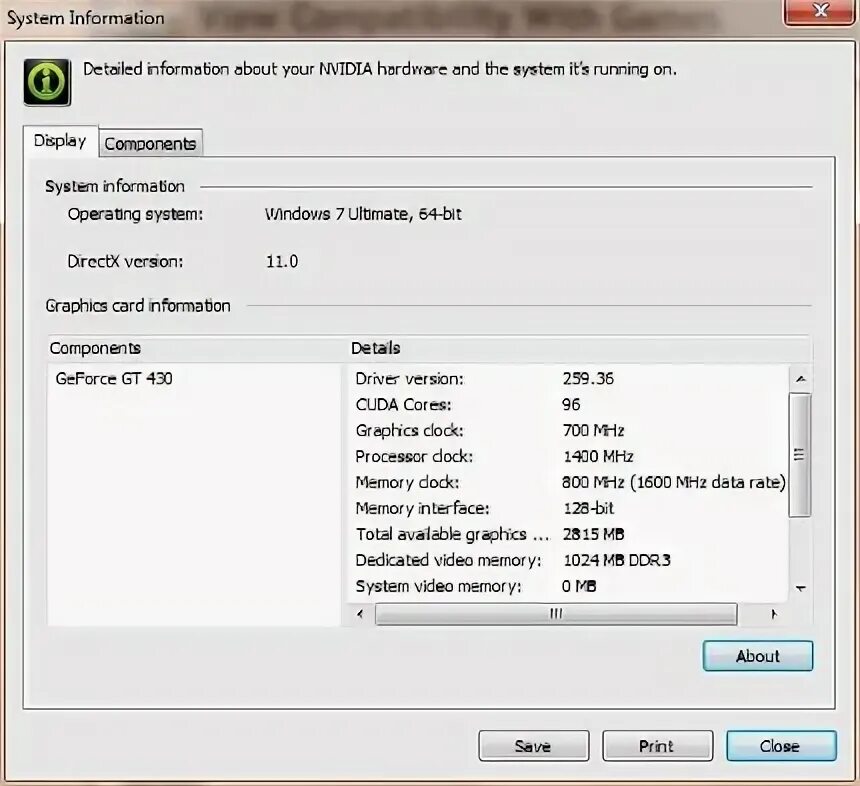Viewport: 860px width, 786px height.
Task: Save the system information
Action: click(533, 745)
